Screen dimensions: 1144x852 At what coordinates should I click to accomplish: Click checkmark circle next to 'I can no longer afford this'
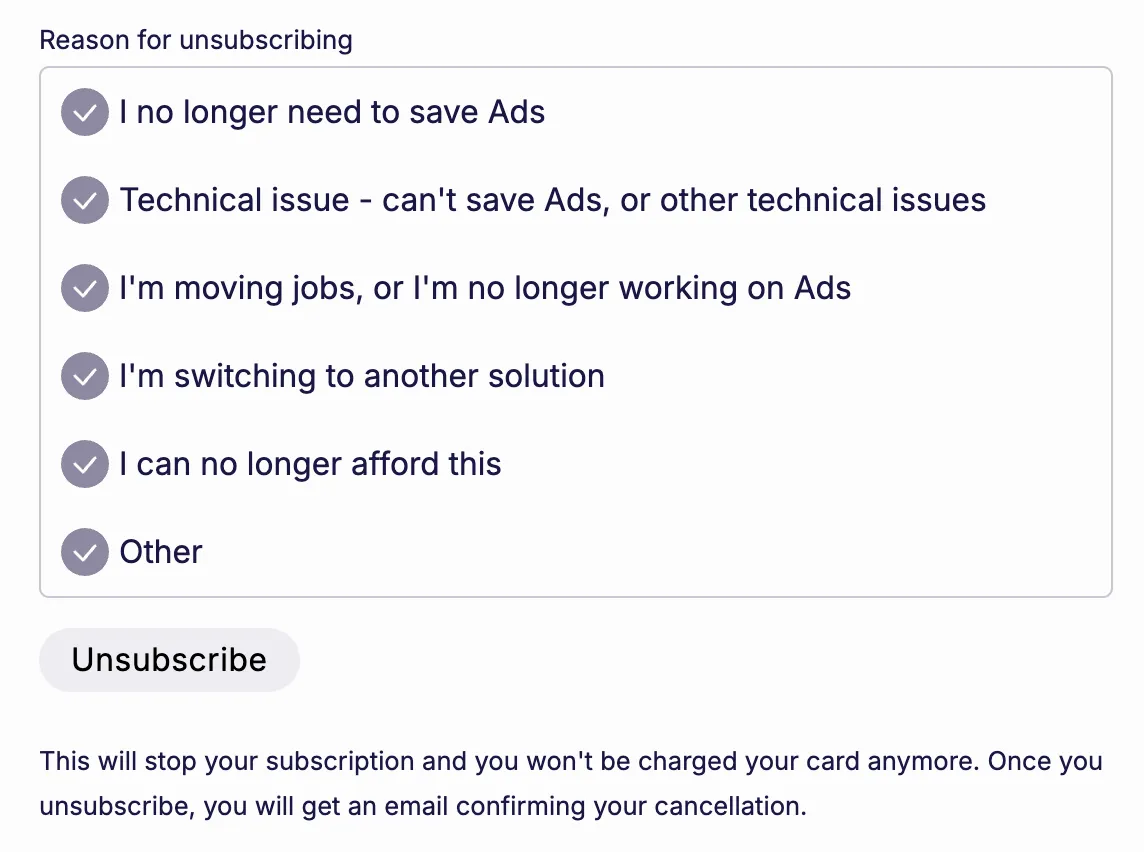[x=85, y=464]
